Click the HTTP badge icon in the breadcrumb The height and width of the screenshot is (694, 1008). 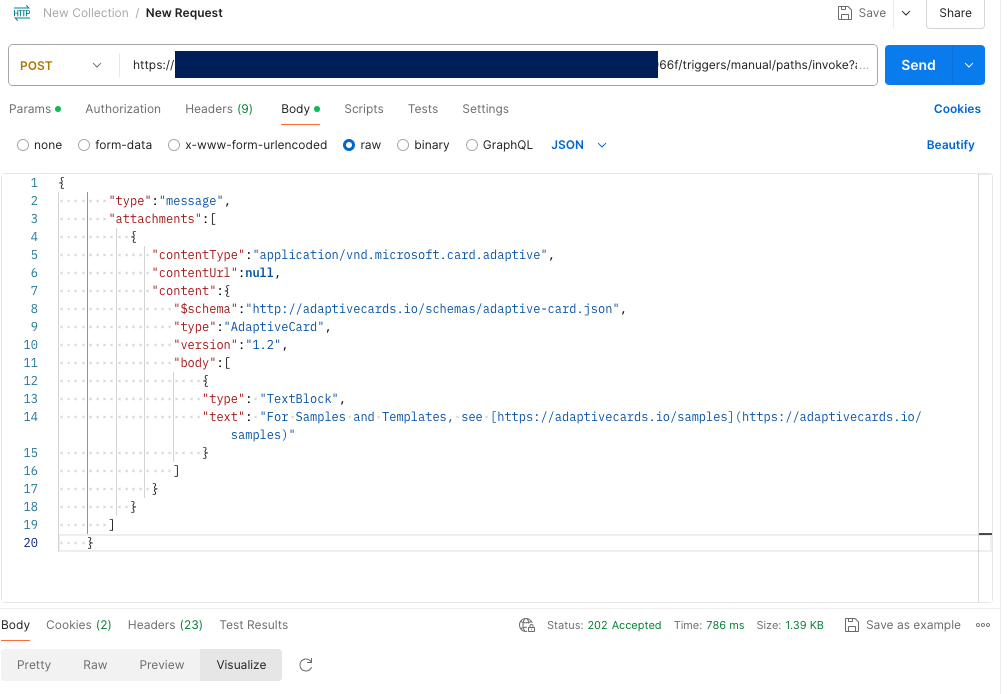point(22,13)
